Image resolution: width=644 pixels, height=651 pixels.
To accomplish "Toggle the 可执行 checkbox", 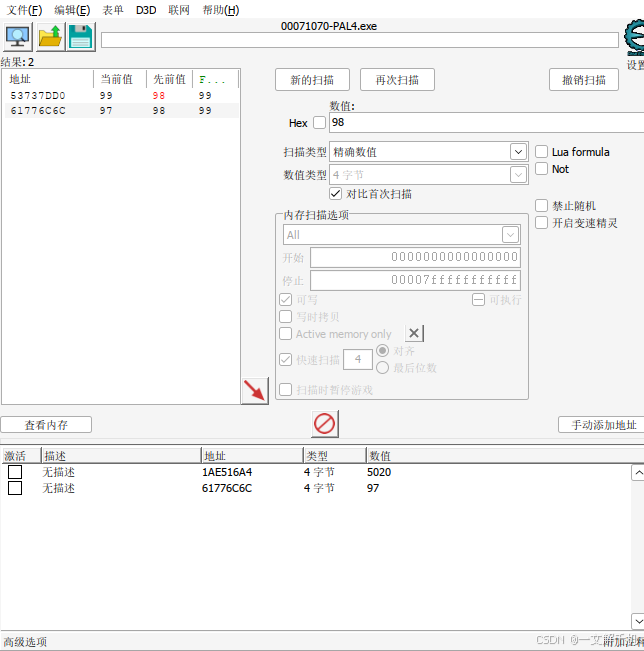I will coord(478,299).
